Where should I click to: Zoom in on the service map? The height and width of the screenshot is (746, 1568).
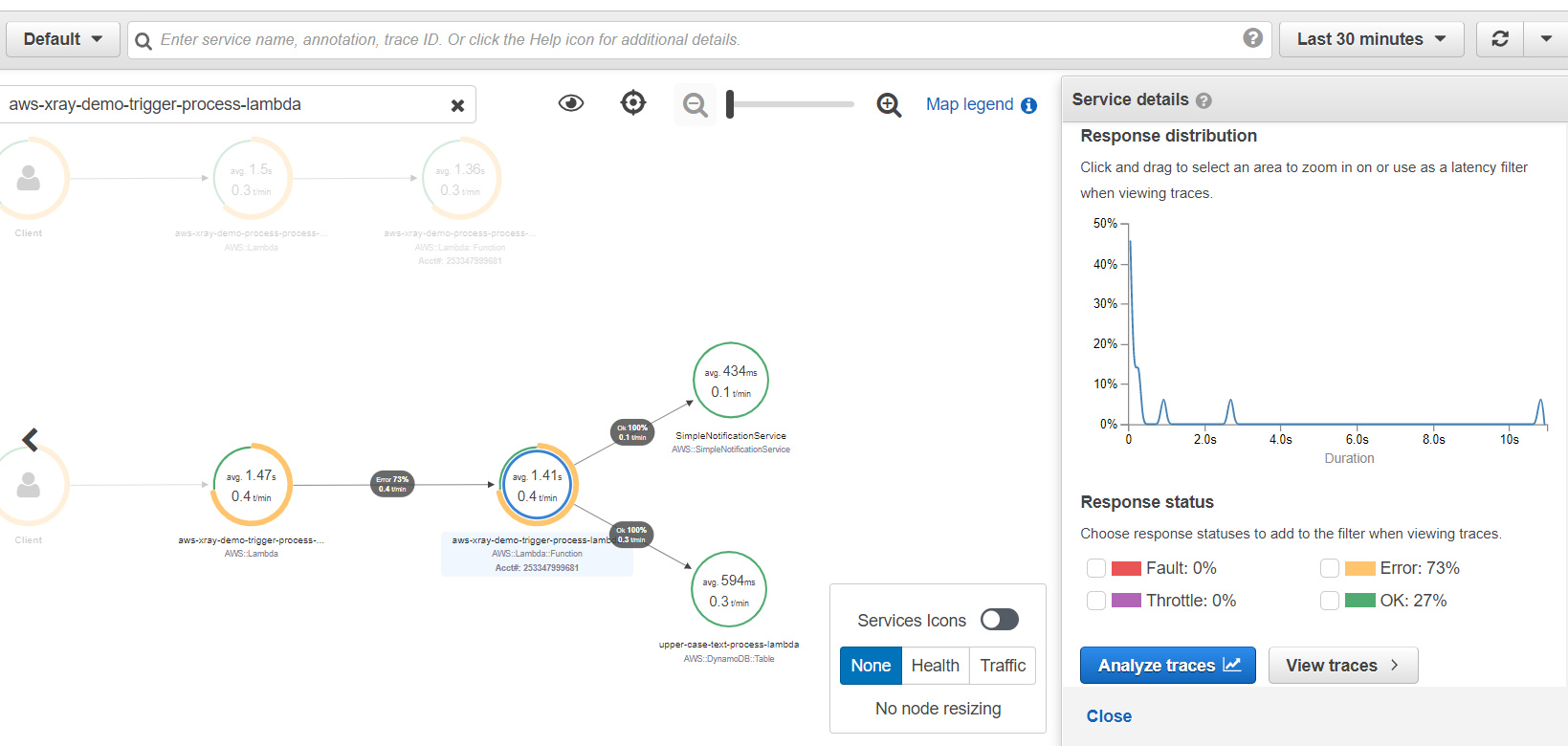[x=889, y=105]
